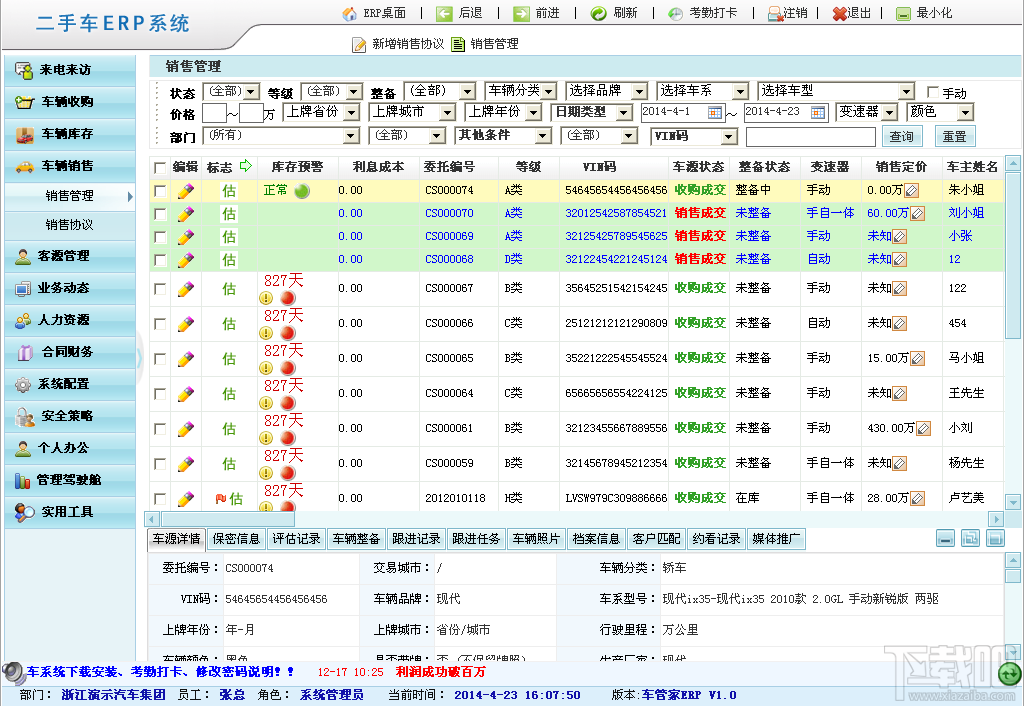The width and height of the screenshot is (1024, 706).
Task: Click the pencil edit icon for CS000074
Action: click(185, 190)
